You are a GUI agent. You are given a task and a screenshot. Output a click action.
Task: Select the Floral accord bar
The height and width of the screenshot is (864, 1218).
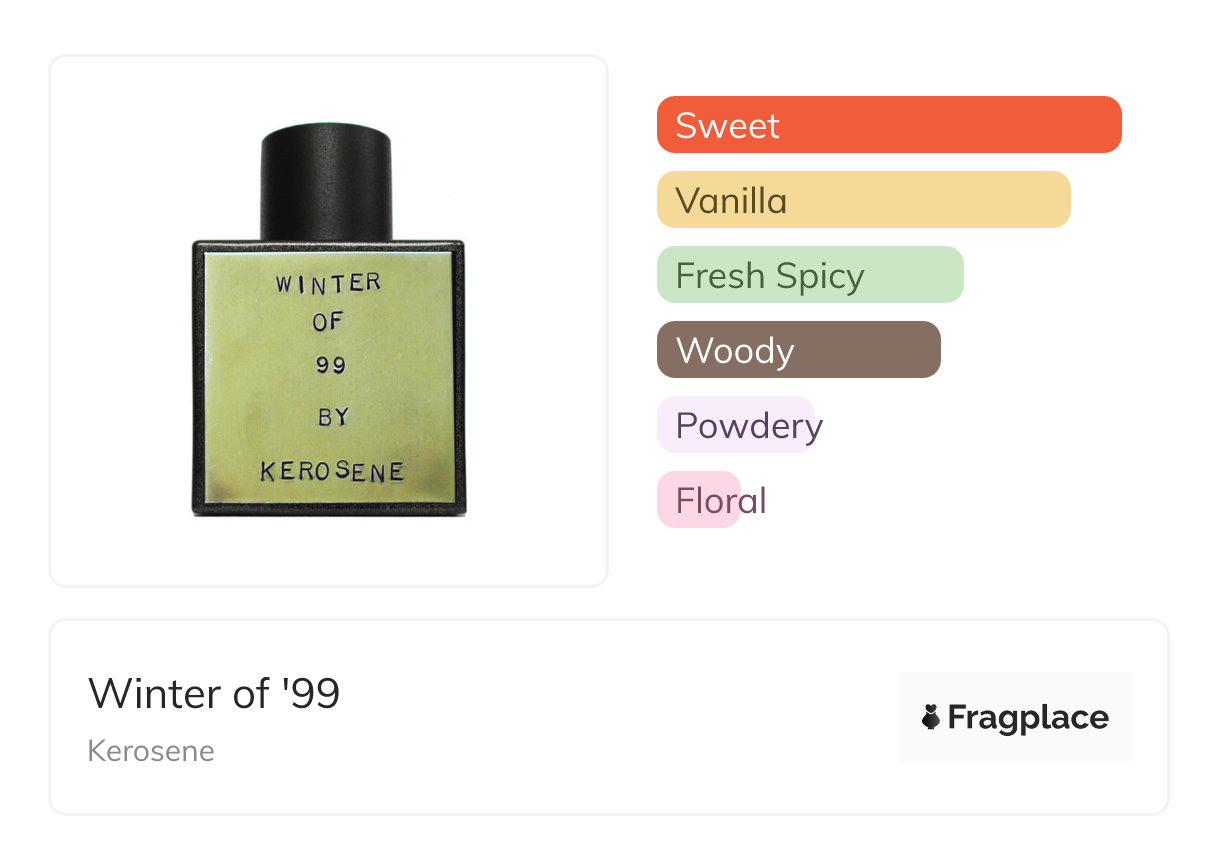[x=699, y=499]
